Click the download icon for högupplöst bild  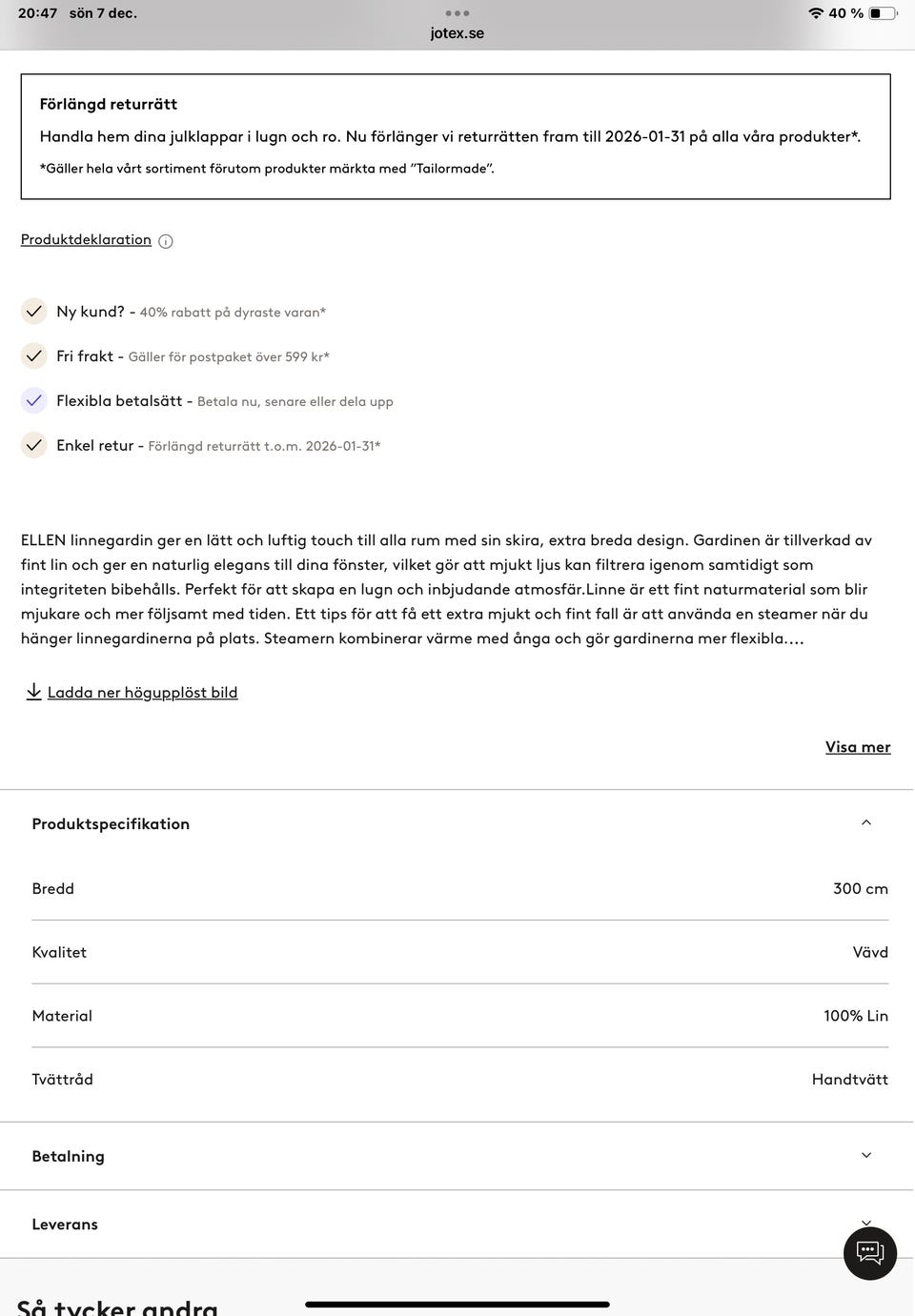(x=33, y=692)
